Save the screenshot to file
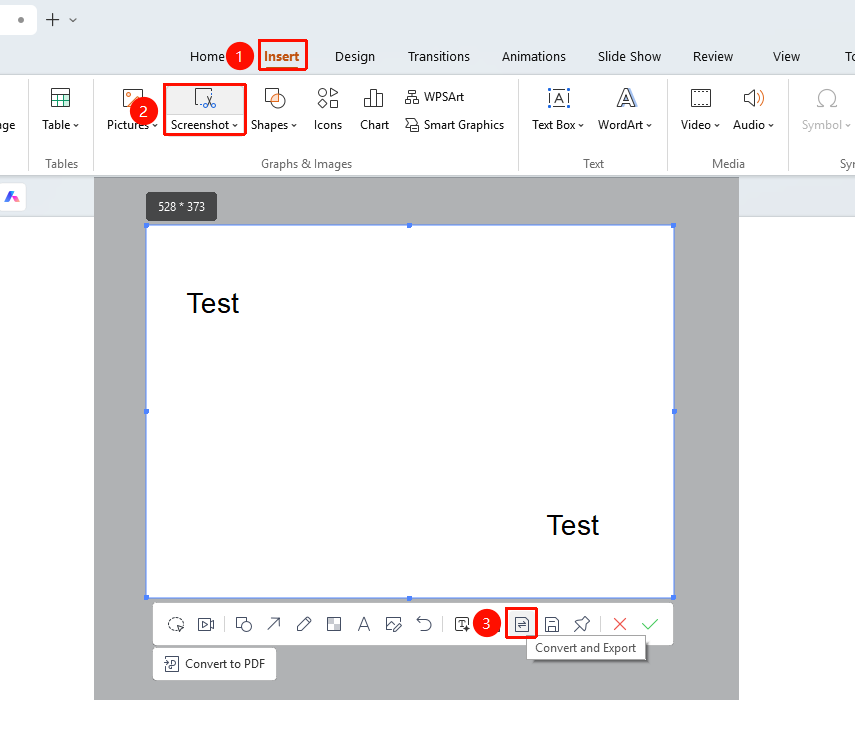This screenshot has height=734, width=855. (552, 624)
